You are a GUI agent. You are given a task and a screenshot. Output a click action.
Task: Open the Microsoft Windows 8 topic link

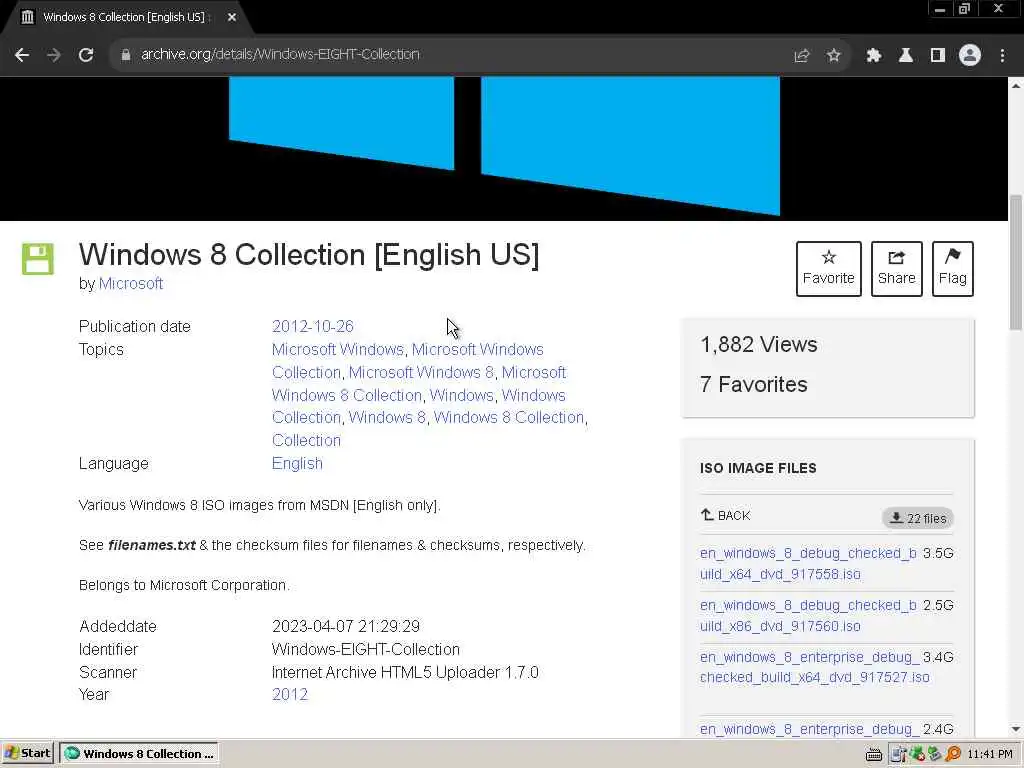pos(421,372)
